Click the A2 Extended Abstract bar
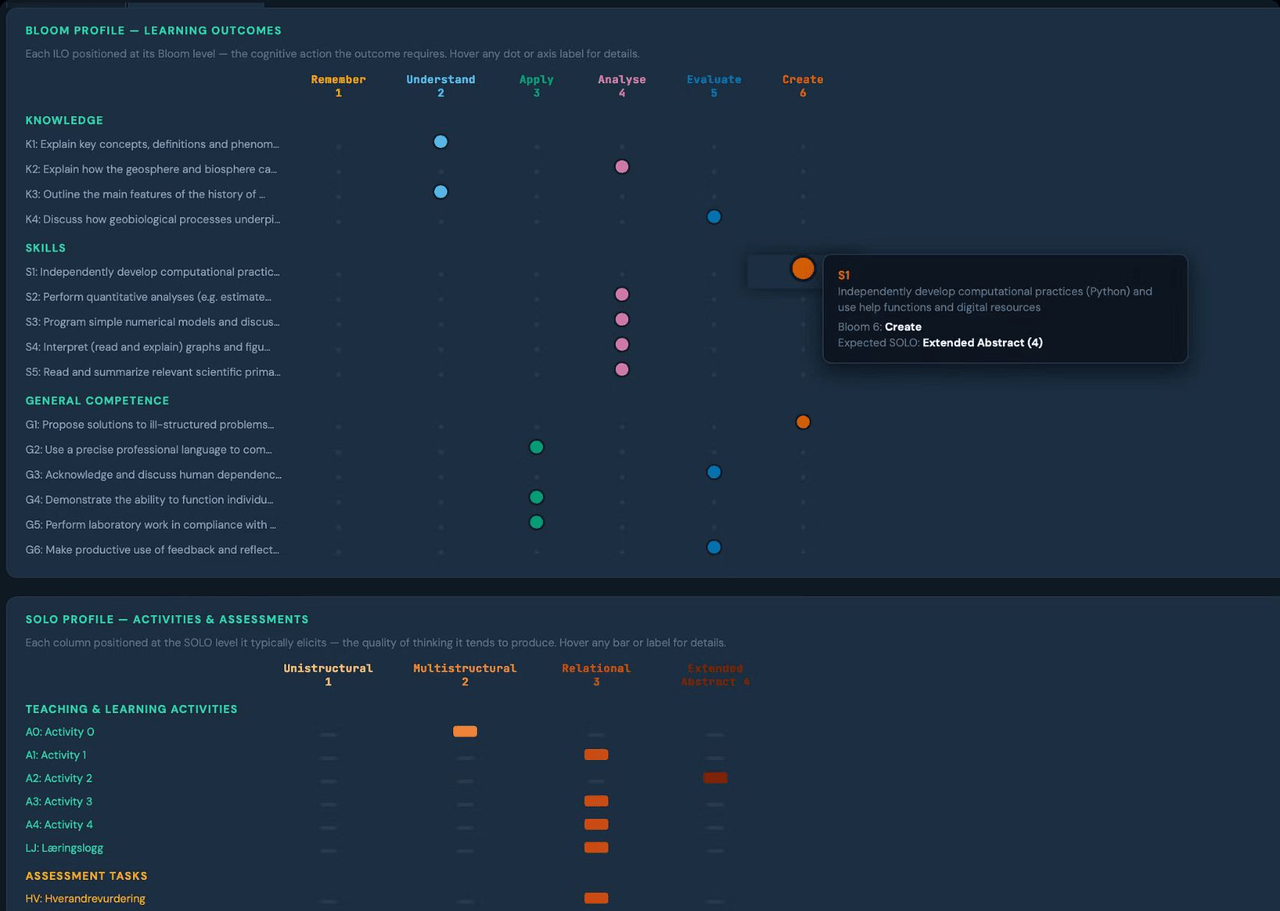This screenshot has height=911, width=1280. 715,777
